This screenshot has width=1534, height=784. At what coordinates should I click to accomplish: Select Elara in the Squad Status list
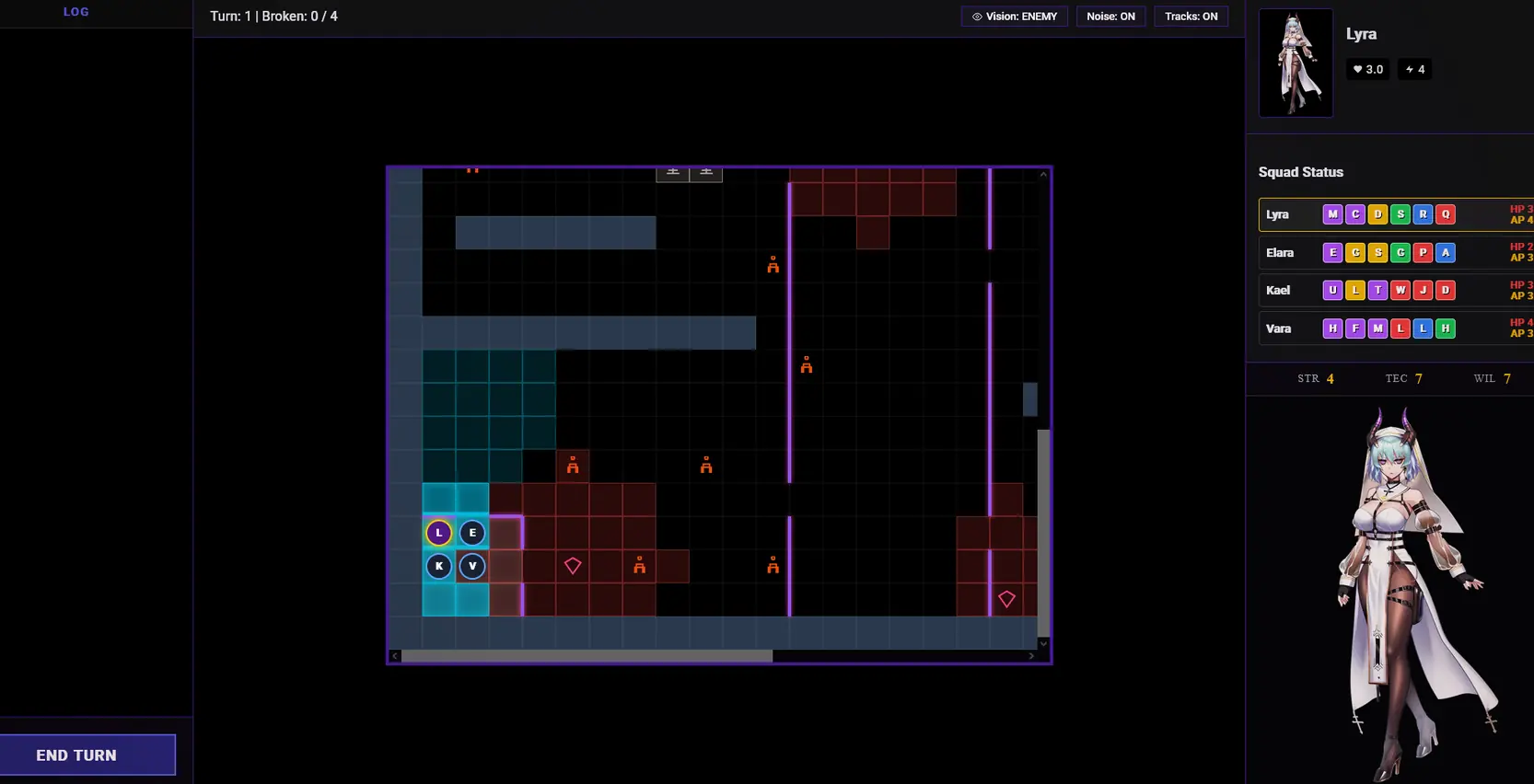pos(1280,252)
